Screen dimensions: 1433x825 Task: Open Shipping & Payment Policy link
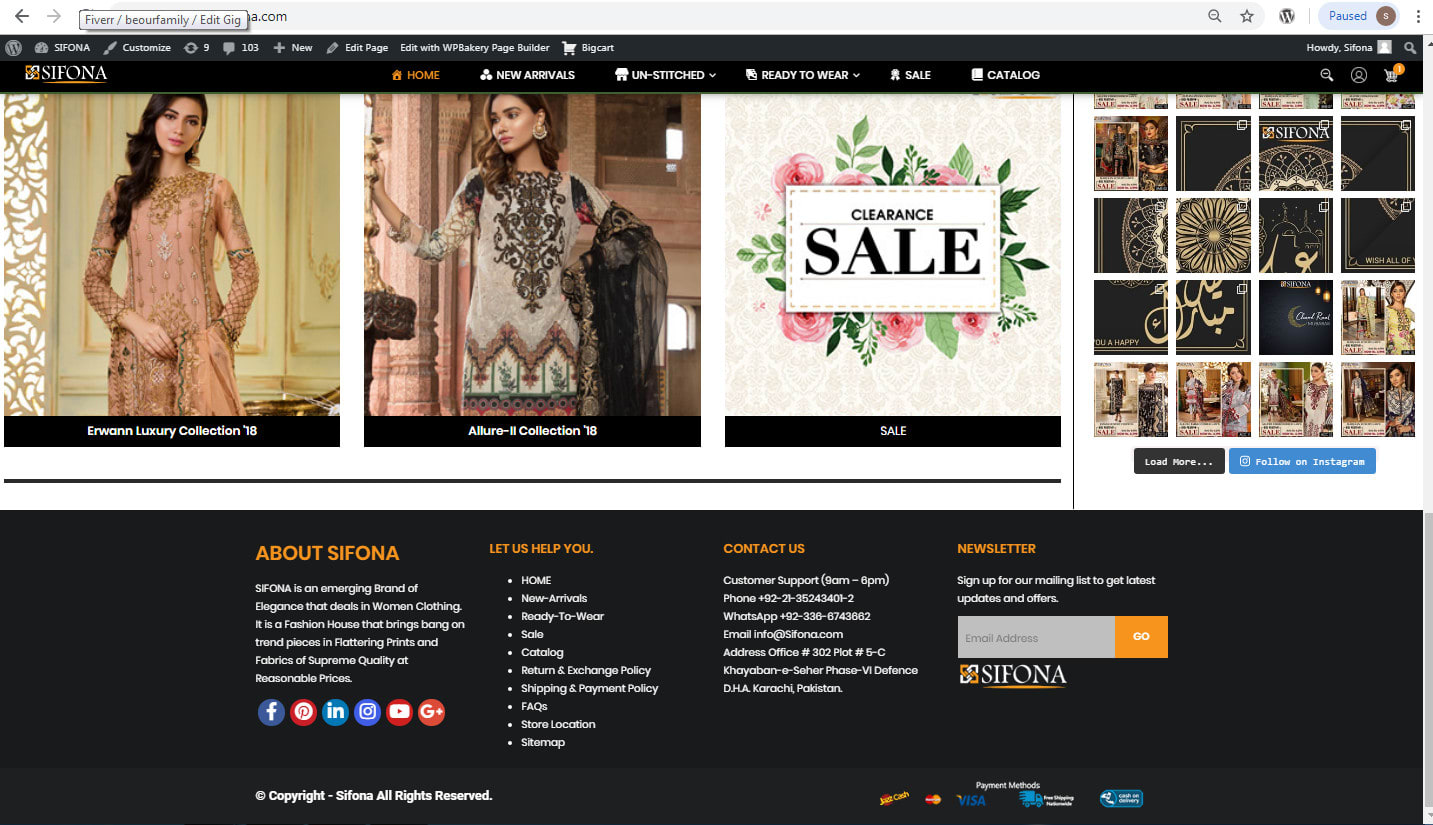click(x=589, y=688)
